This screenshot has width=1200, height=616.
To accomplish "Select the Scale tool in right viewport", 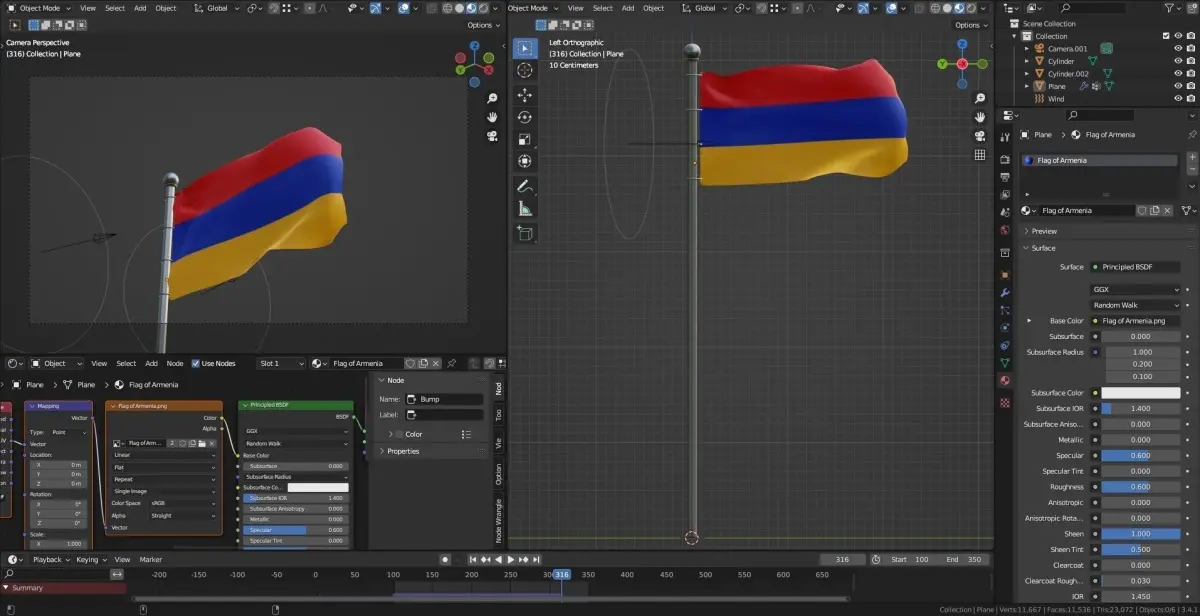I will point(525,139).
